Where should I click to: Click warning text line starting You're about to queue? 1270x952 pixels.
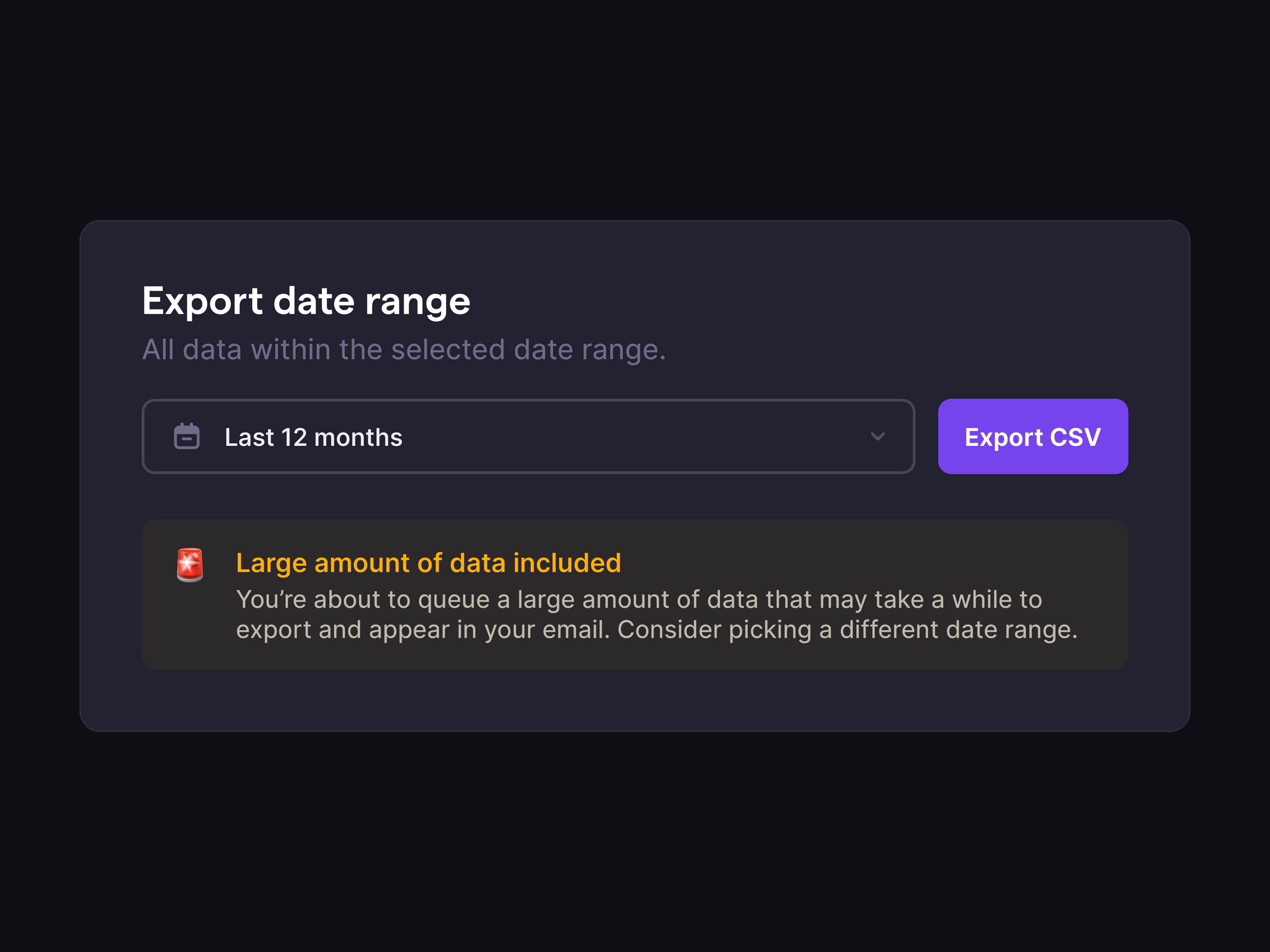pos(639,600)
